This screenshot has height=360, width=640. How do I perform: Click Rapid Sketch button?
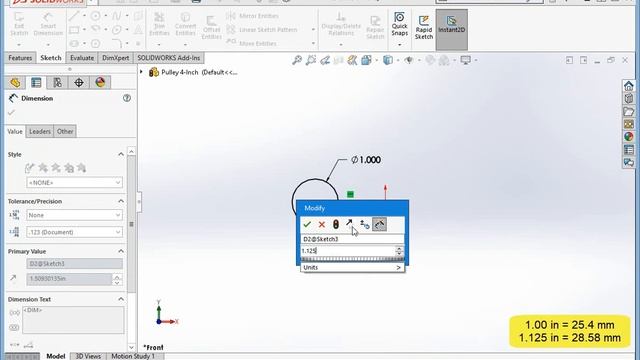[x=424, y=28]
